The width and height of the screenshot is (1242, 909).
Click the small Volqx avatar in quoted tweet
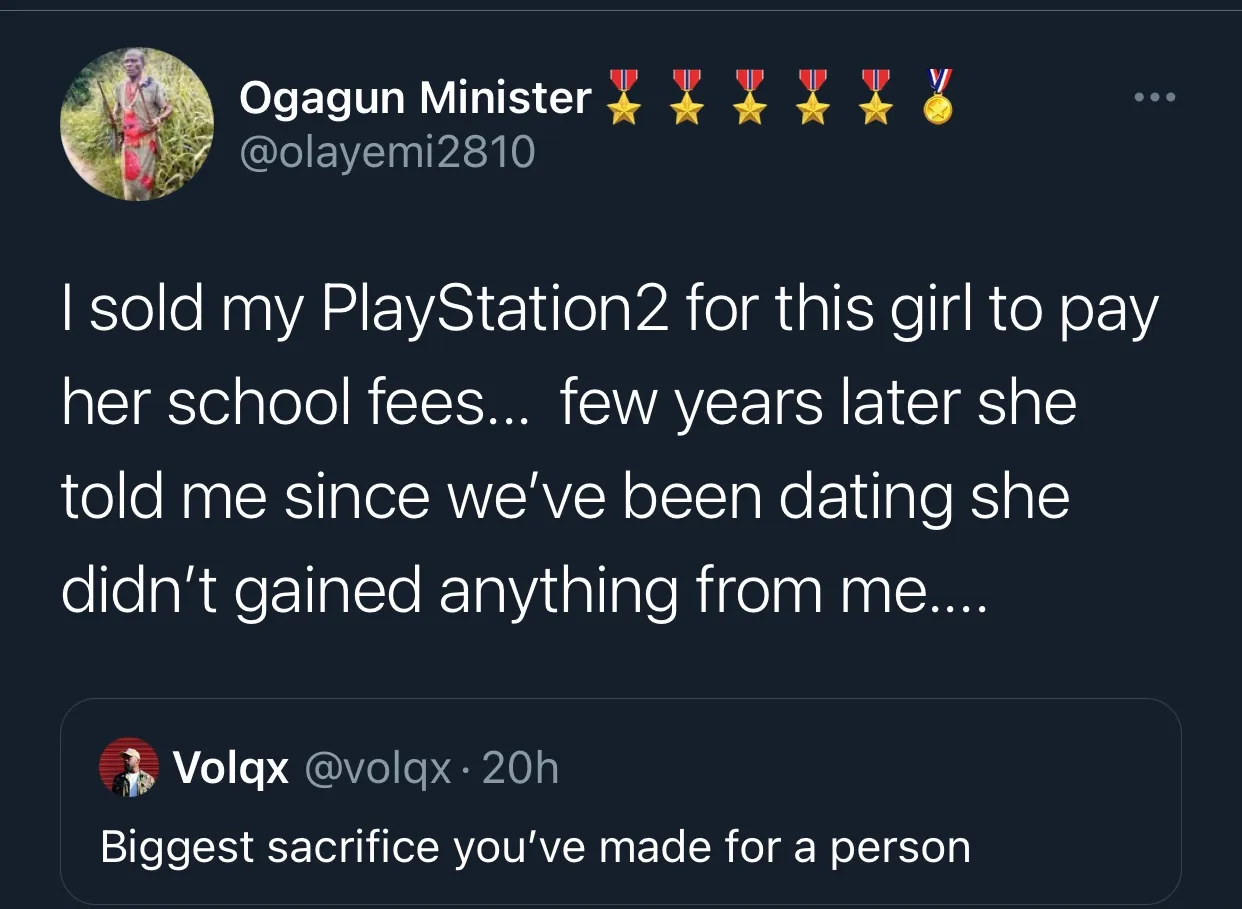129,768
